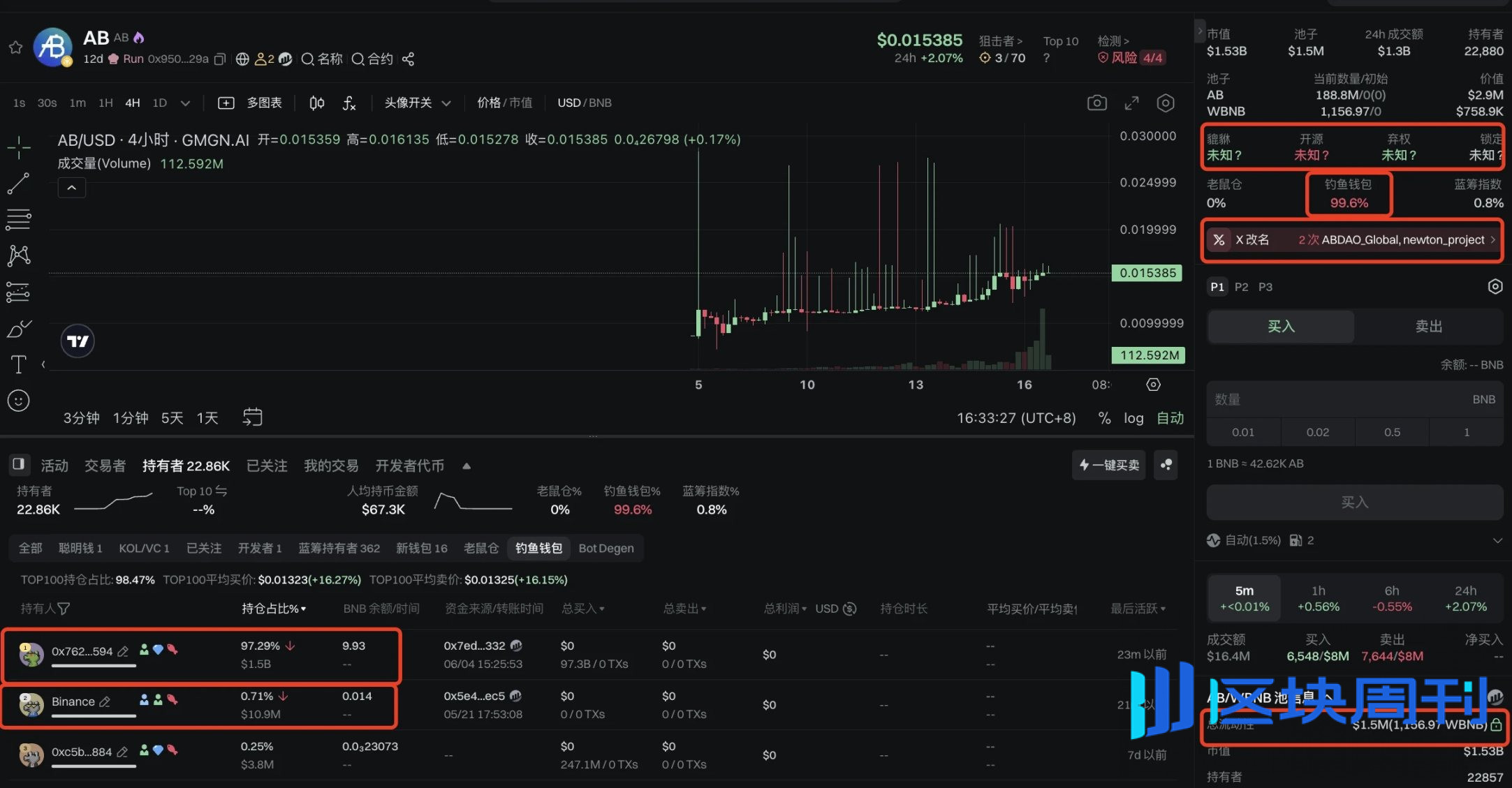Star the AB token as favorite
The image size is (1512, 788).
15,47
